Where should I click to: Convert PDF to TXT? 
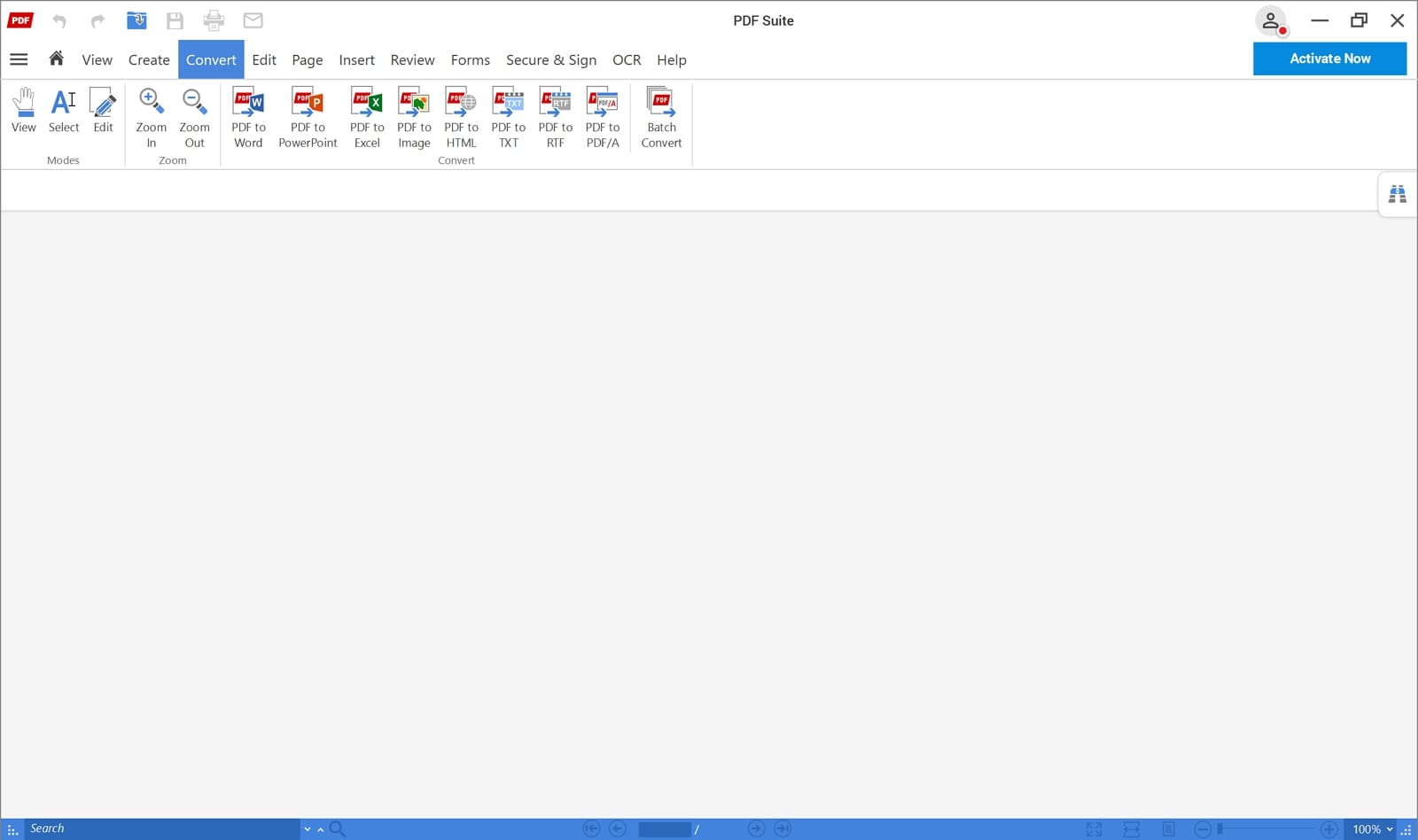click(508, 118)
